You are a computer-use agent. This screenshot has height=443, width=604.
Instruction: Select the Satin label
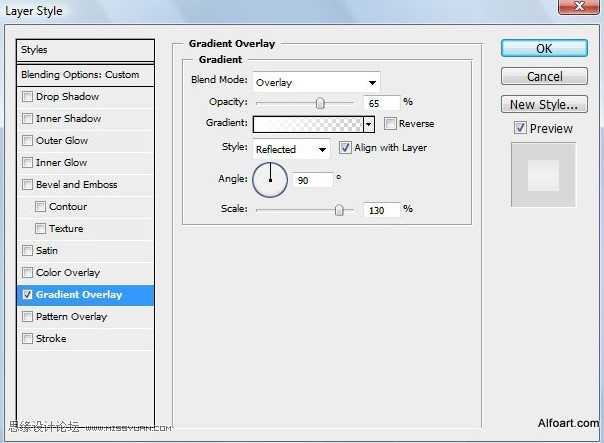(47, 250)
